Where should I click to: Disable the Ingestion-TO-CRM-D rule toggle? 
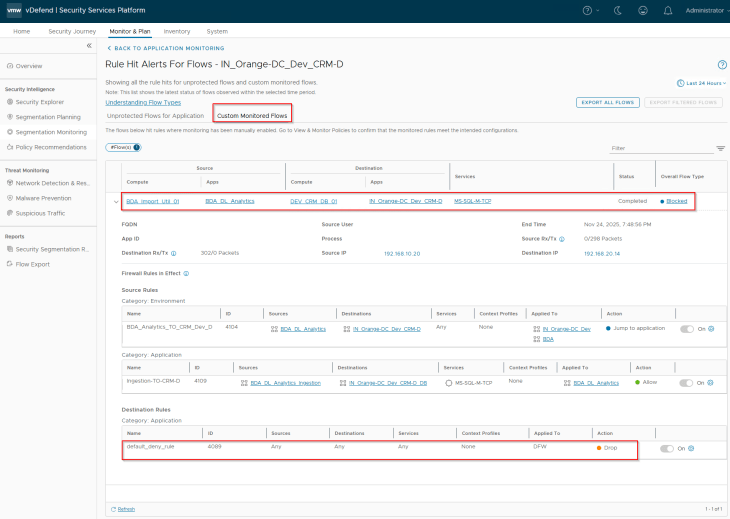pos(687,382)
